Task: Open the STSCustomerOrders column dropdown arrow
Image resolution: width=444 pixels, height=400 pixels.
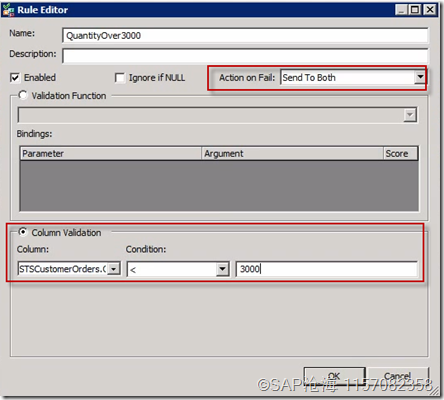Action: click(x=114, y=269)
